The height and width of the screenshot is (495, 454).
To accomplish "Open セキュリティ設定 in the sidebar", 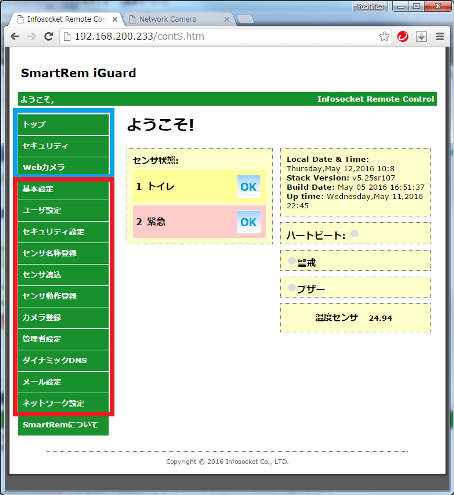I will [x=63, y=232].
